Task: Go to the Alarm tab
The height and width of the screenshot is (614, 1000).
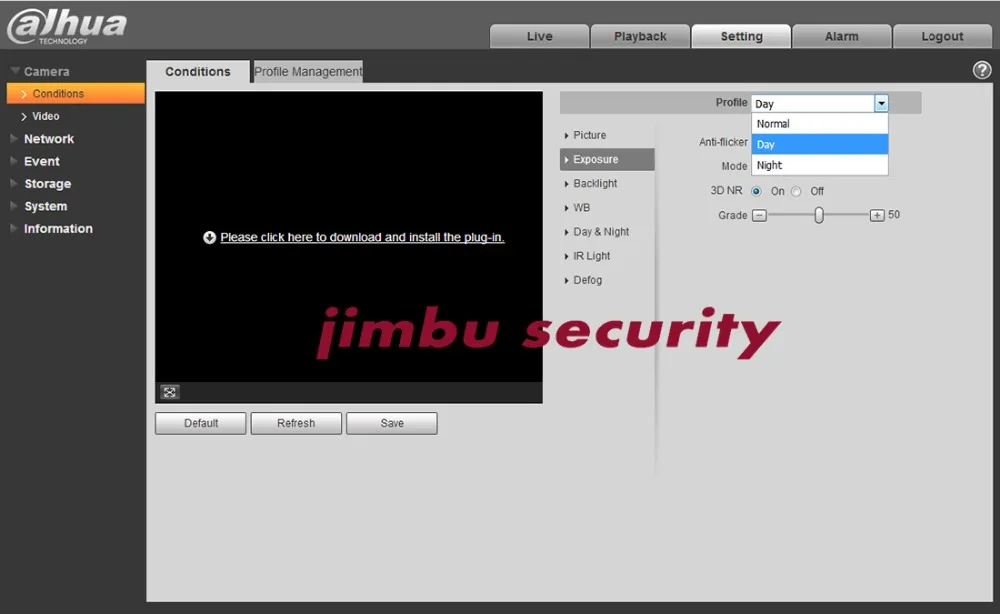Action: pos(842,36)
